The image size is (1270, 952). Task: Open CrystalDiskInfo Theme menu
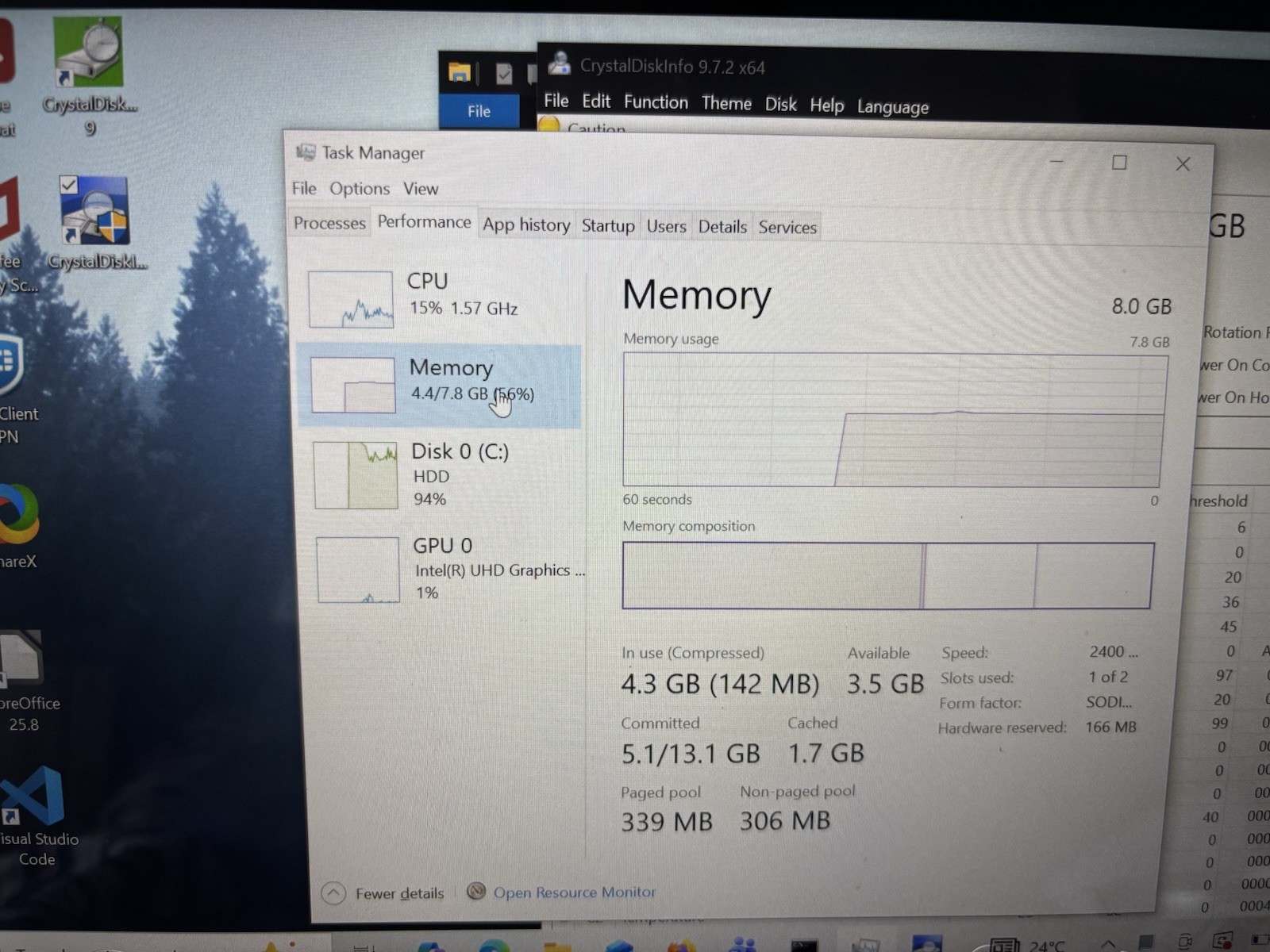coord(726,103)
